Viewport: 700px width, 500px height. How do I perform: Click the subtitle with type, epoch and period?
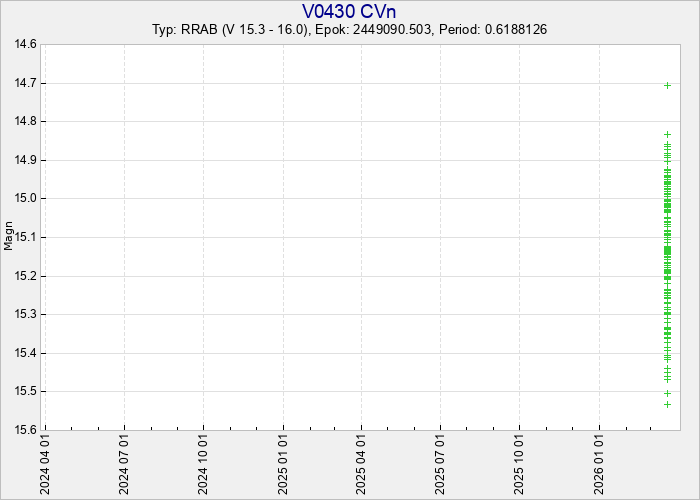coord(349,30)
